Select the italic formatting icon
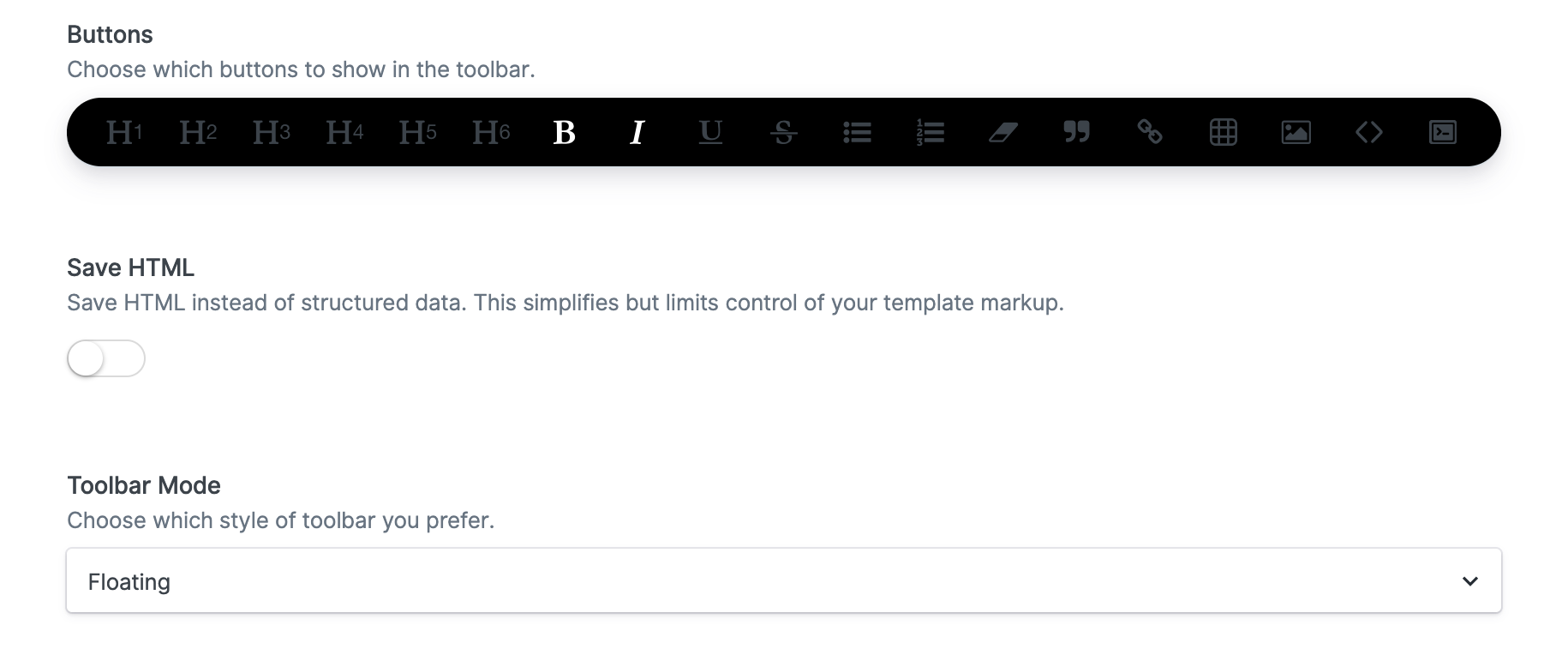 coord(637,132)
